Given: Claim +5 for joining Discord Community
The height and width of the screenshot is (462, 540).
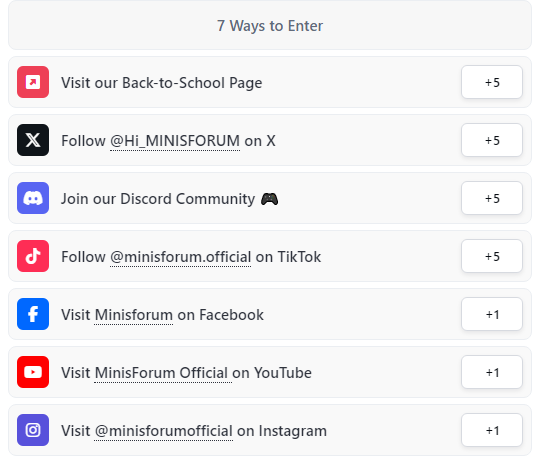Looking at the screenshot, I should pyautogui.click(x=492, y=198).
